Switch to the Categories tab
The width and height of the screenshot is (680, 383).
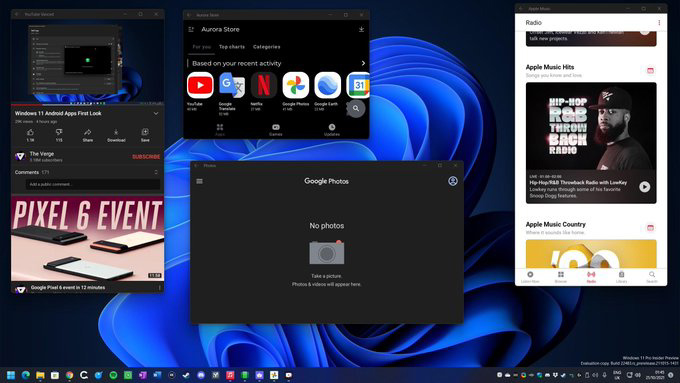click(267, 47)
